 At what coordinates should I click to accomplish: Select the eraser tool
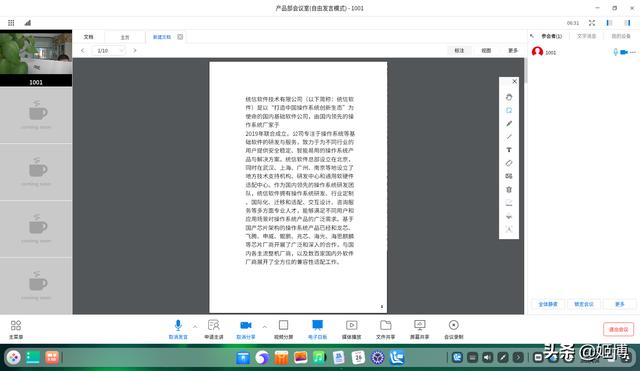pyautogui.click(x=509, y=163)
